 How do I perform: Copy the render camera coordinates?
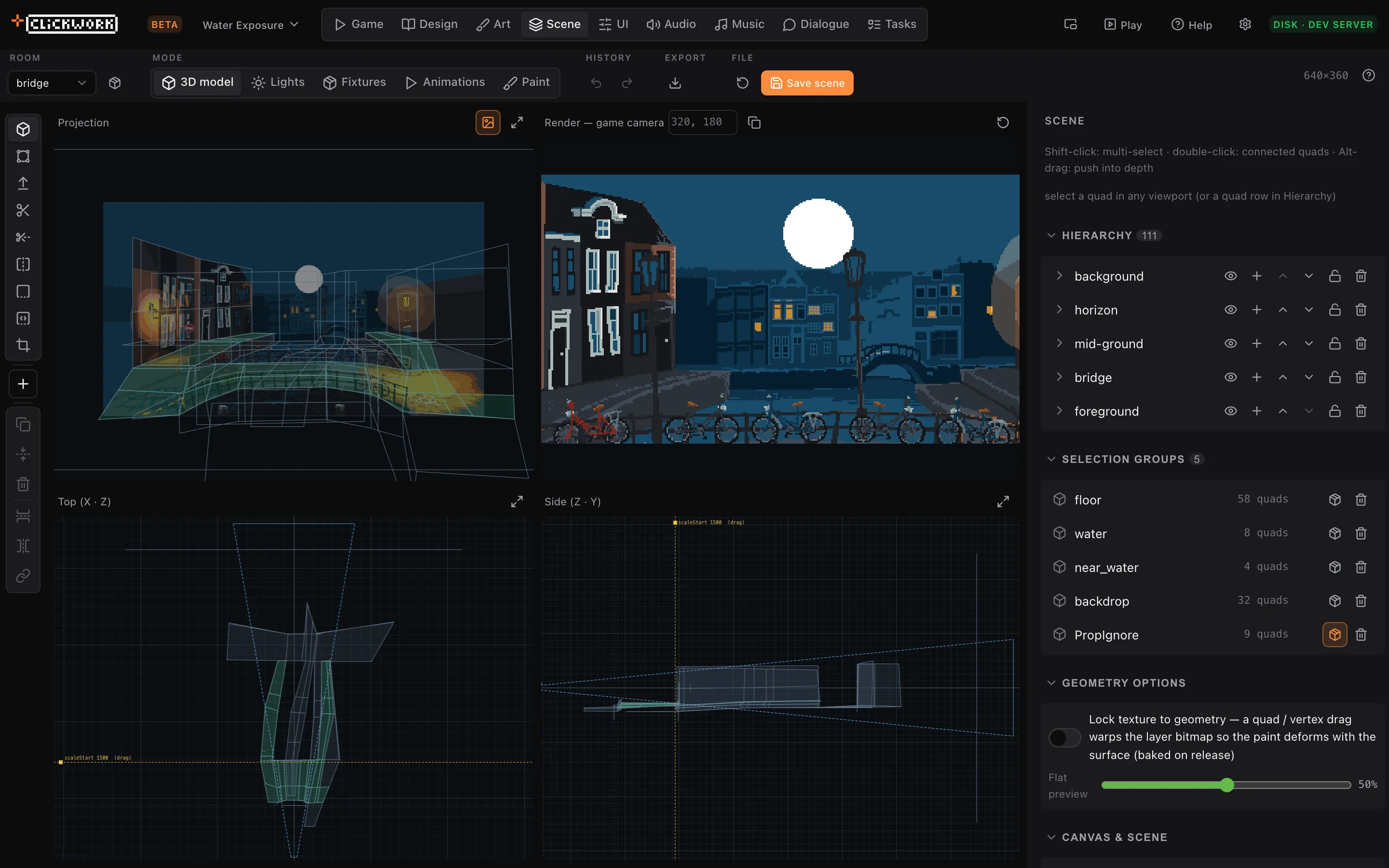click(754, 122)
